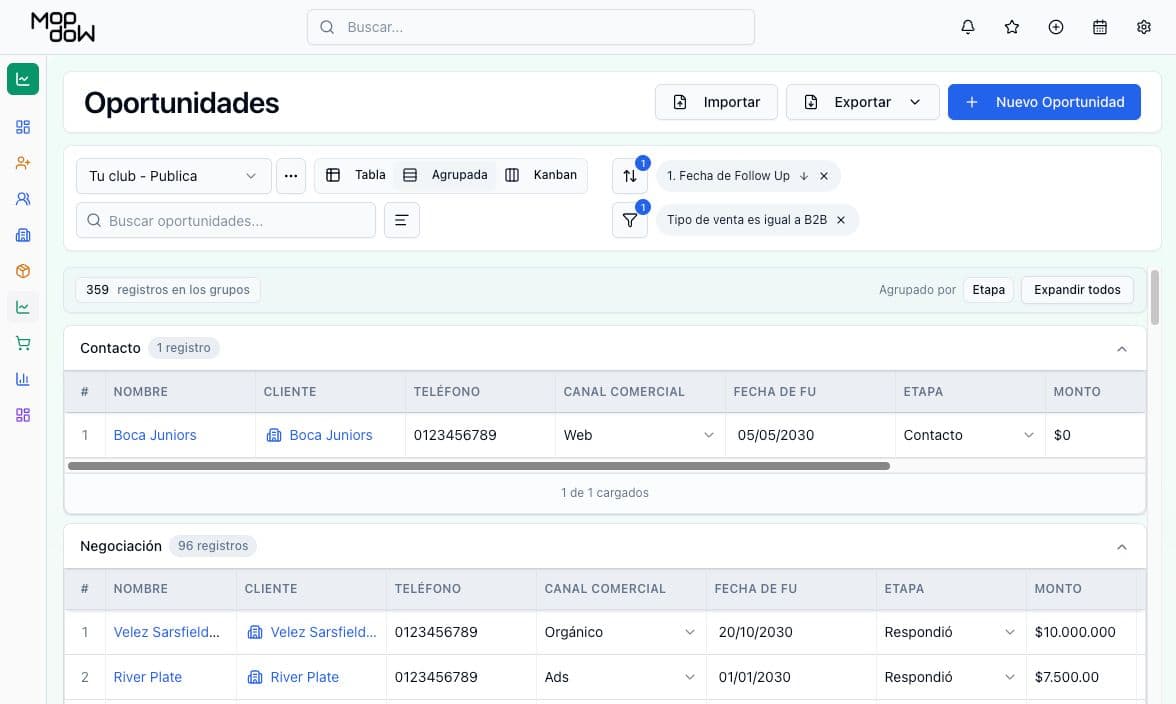Open the Exportar dropdown
Viewport: 1176px width, 704px height.
tap(862, 102)
